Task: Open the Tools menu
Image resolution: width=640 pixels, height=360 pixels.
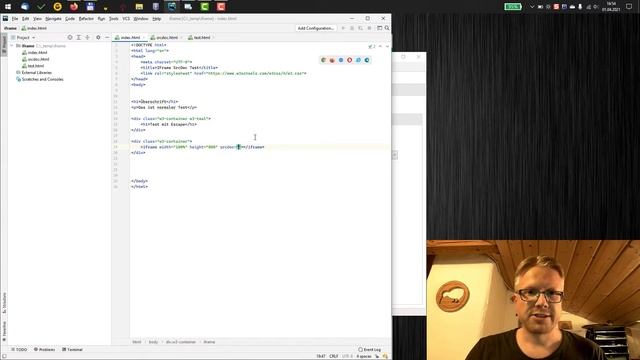Action: tap(113, 19)
